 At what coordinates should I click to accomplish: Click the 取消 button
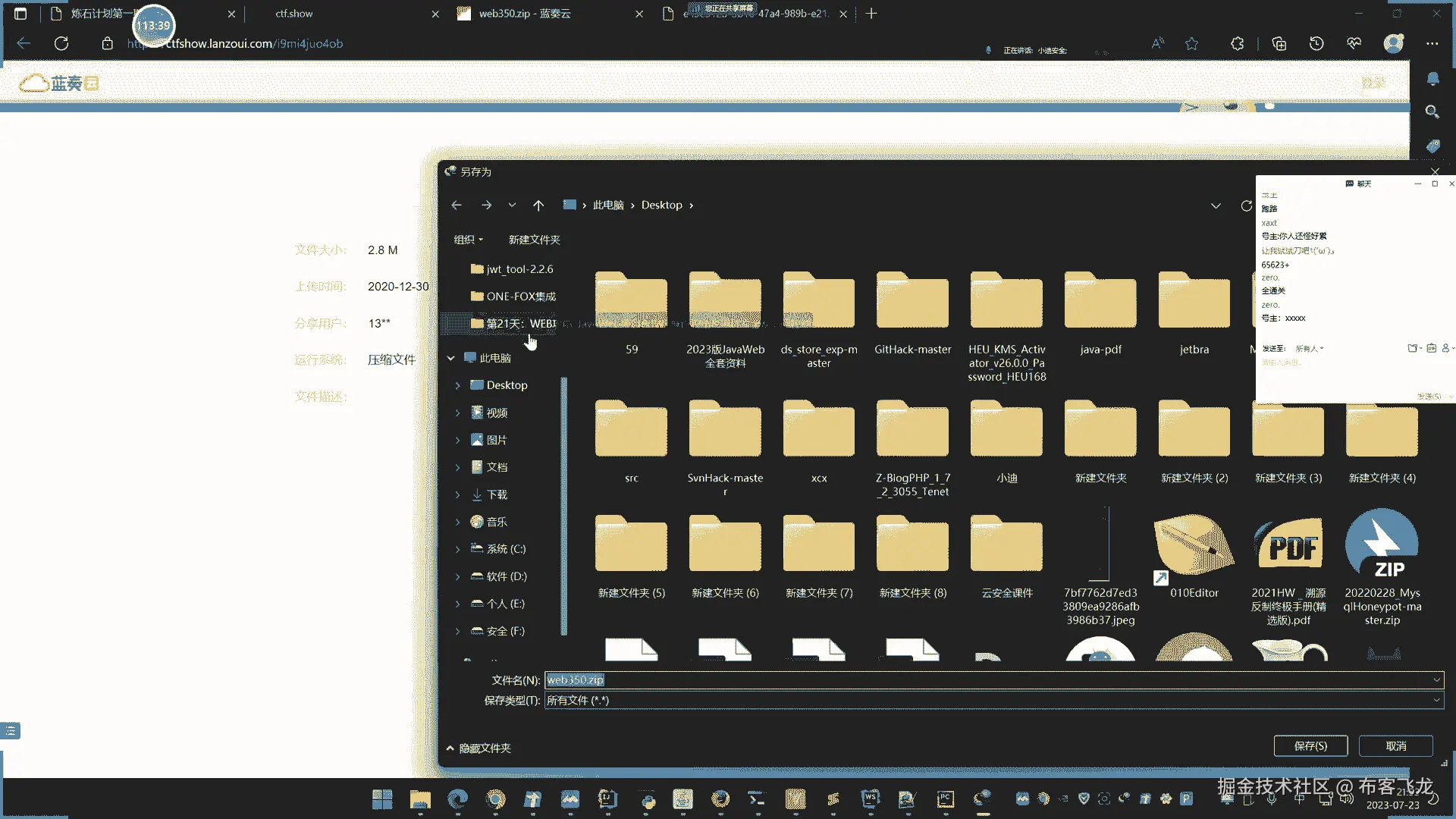pyautogui.click(x=1395, y=745)
